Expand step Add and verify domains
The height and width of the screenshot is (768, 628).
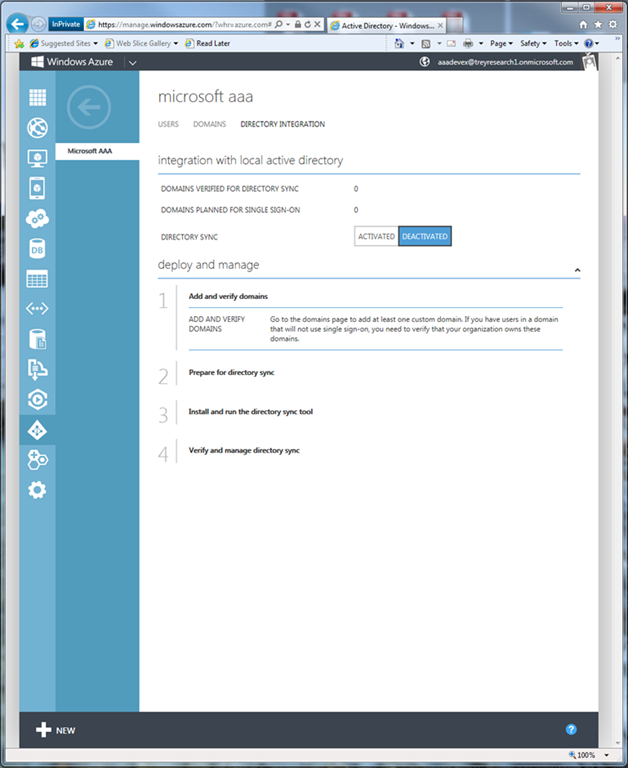click(228, 296)
